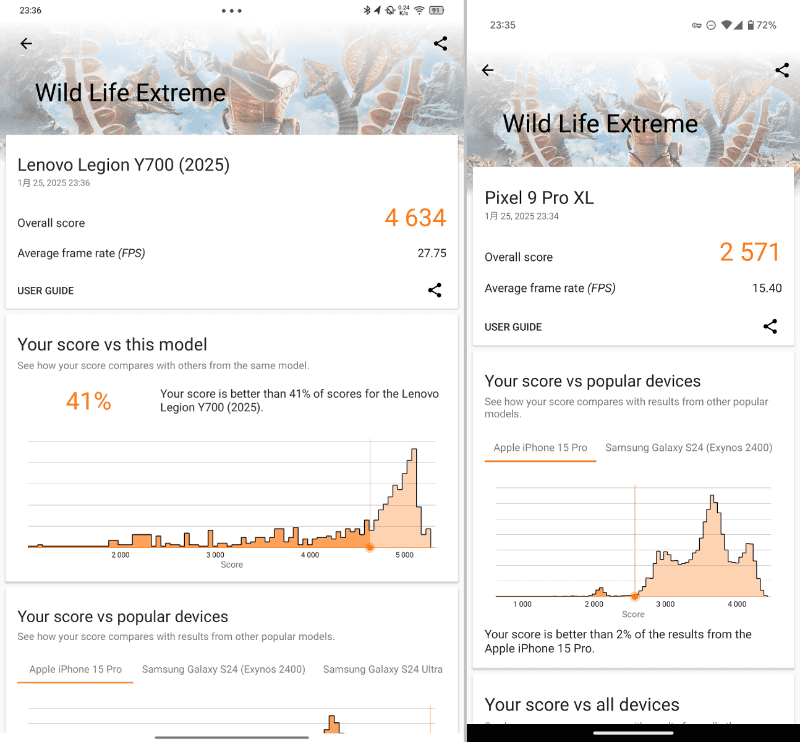Share the Pixel 9 Pro XL result card
The width and height of the screenshot is (800, 742).
point(770,326)
